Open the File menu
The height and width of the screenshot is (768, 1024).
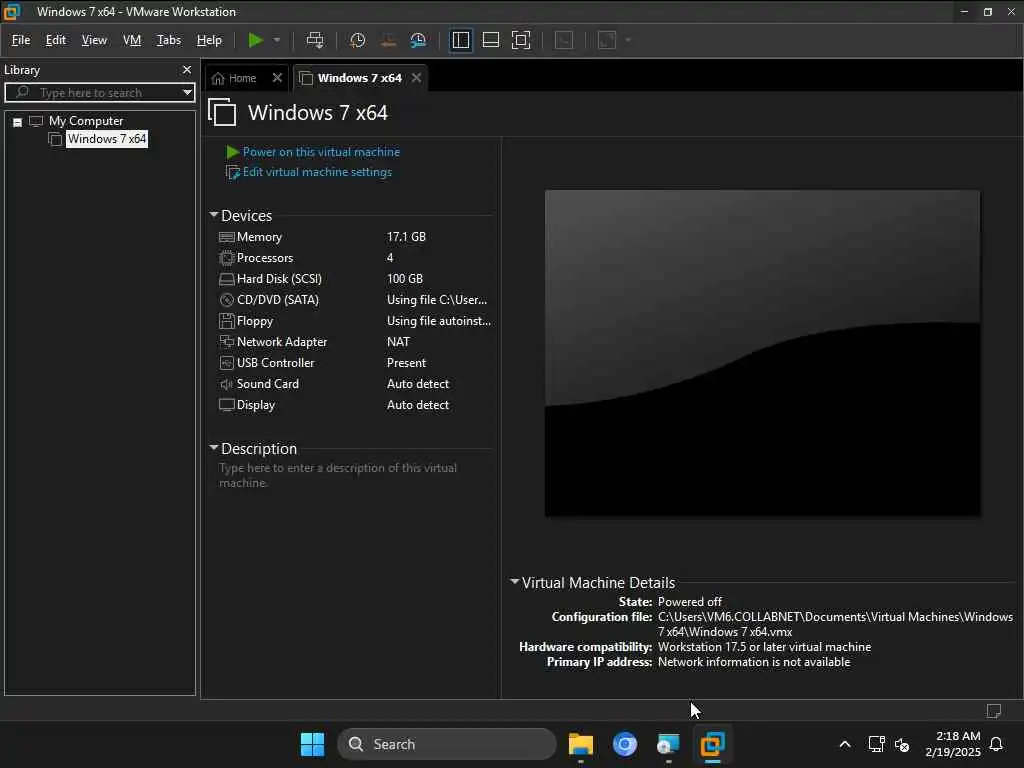[21, 40]
